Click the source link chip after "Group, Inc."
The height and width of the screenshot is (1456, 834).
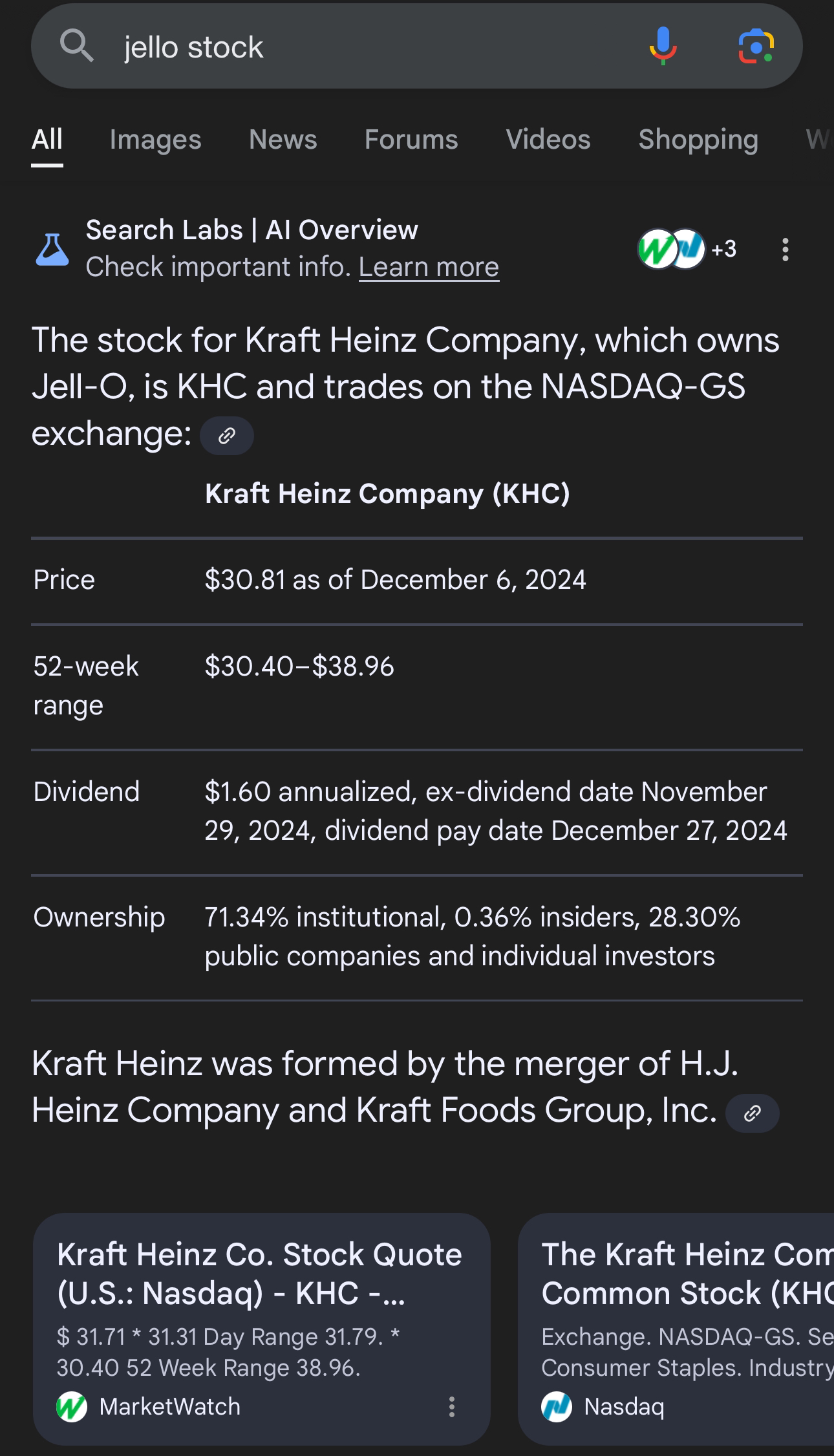pos(752,1113)
